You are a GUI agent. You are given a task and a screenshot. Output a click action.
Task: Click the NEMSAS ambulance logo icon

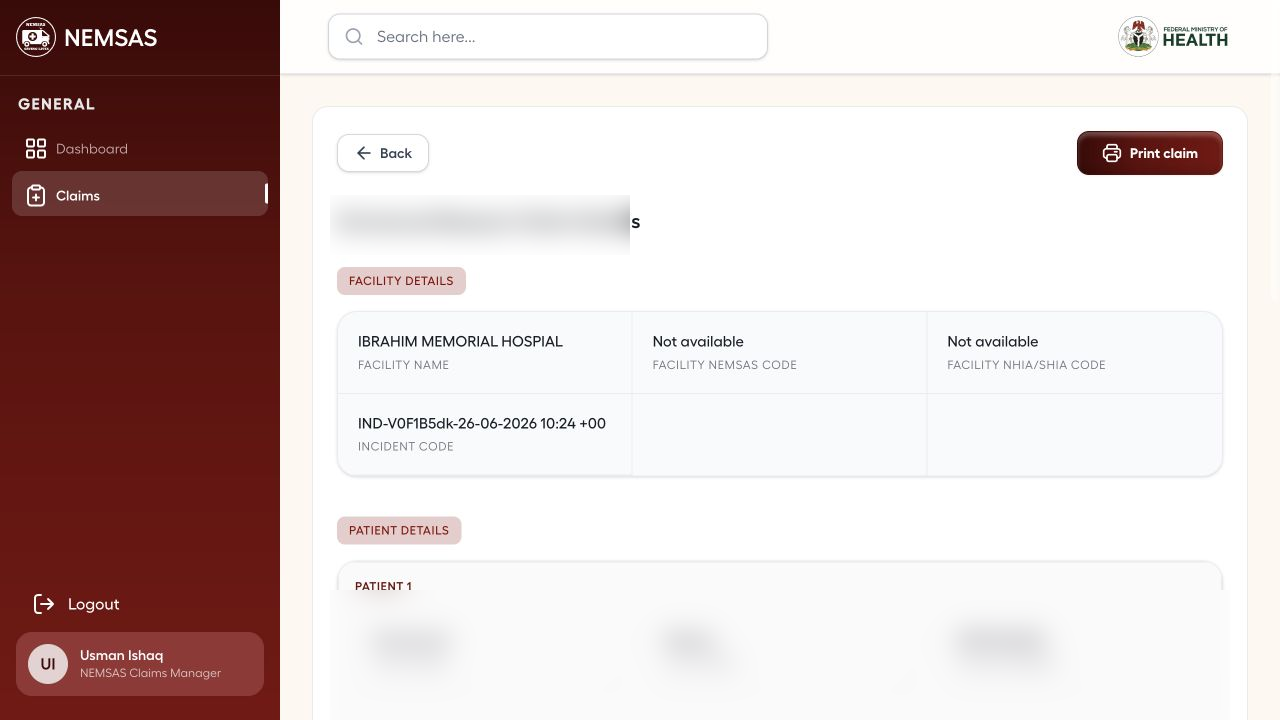click(x=36, y=37)
